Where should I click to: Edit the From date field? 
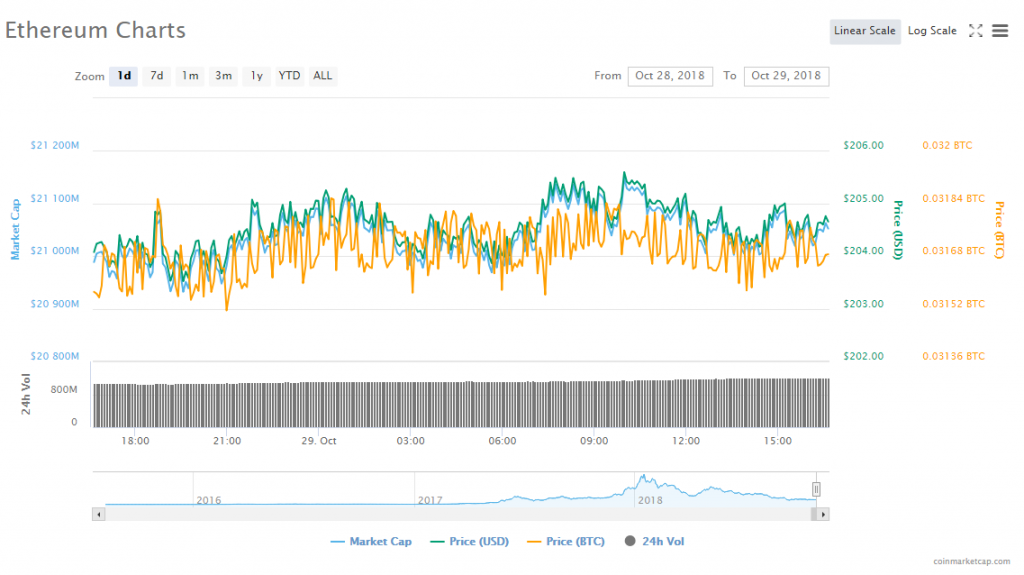point(670,76)
